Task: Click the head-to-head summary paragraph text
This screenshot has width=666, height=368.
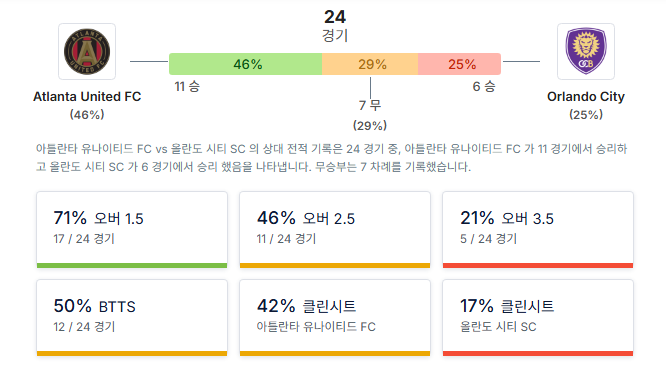Action: tap(332, 158)
